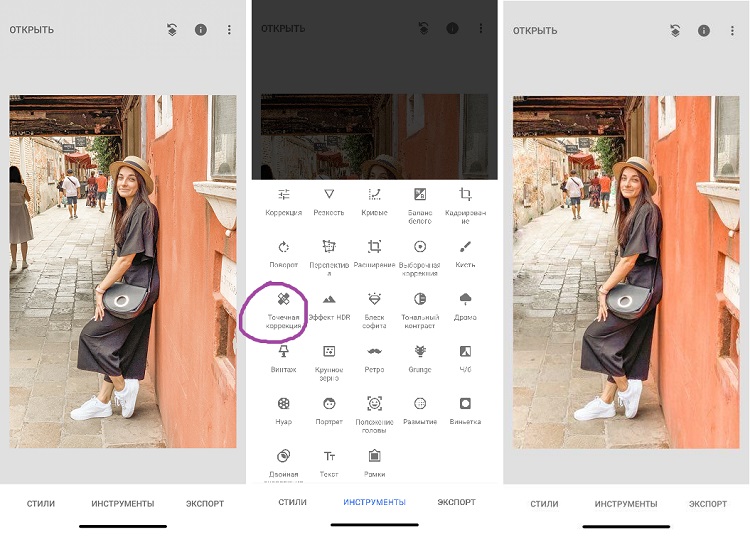Tap the edited photo on right screen
Image resolution: width=750 pixels, height=537 pixels.
click(x=626, y=272)
